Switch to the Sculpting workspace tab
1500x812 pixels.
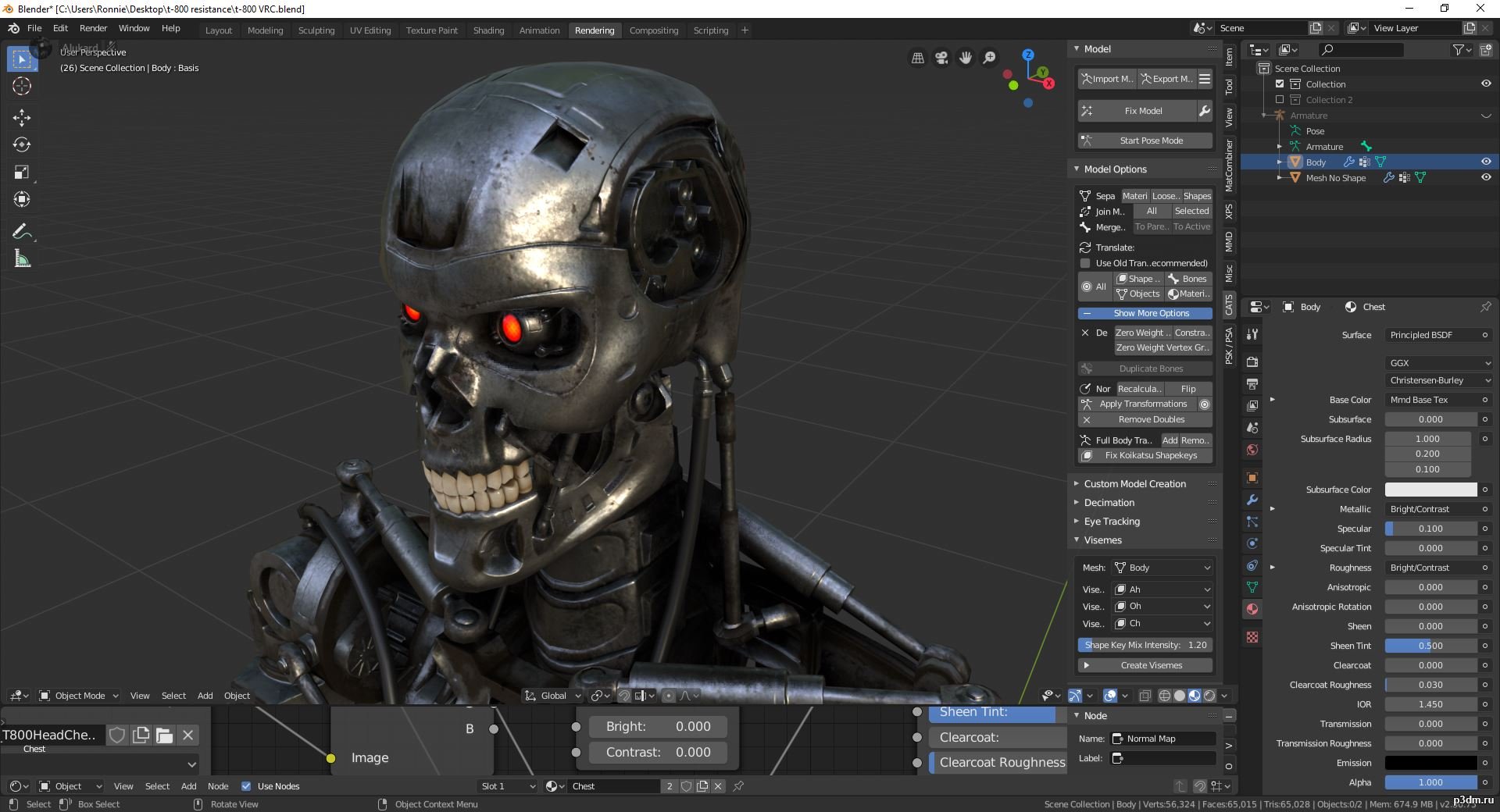(x=316, y=30)
